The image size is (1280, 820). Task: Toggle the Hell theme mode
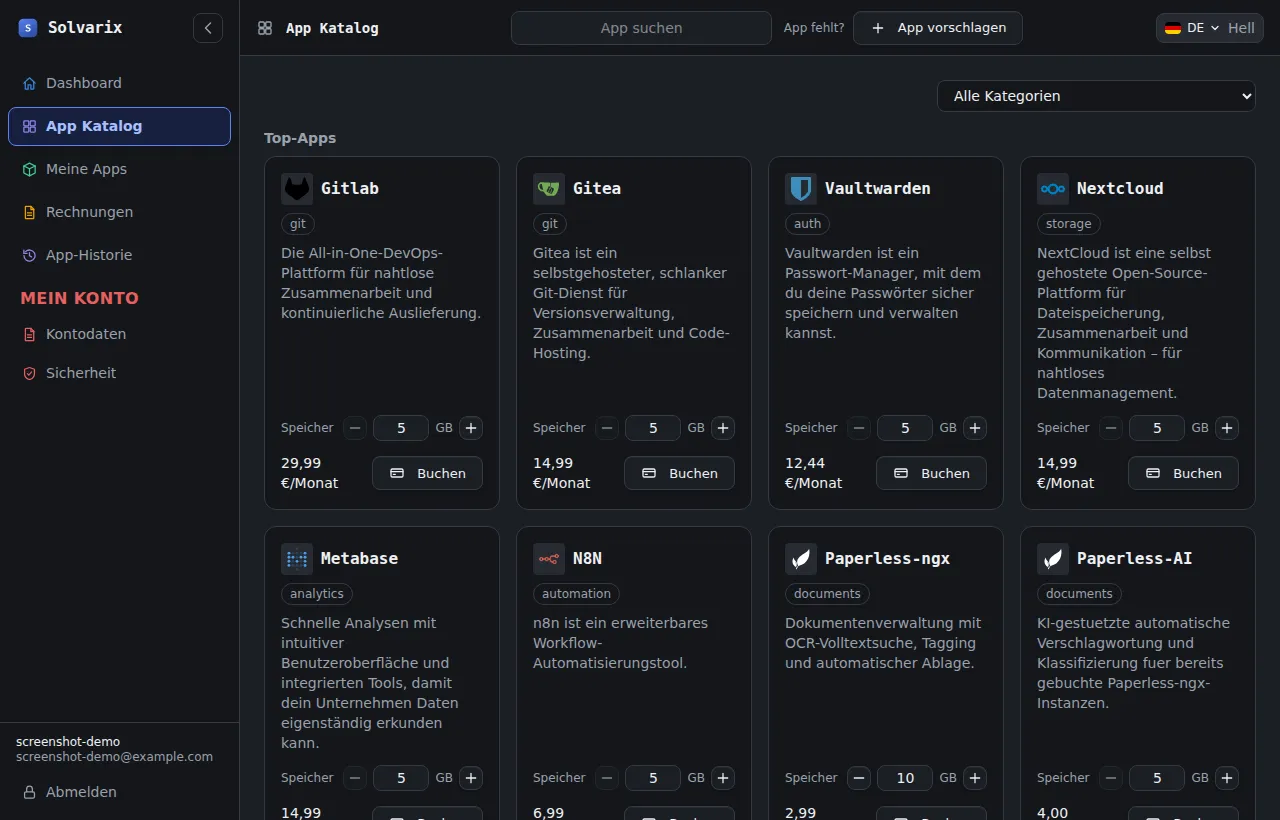(1241, 28)
